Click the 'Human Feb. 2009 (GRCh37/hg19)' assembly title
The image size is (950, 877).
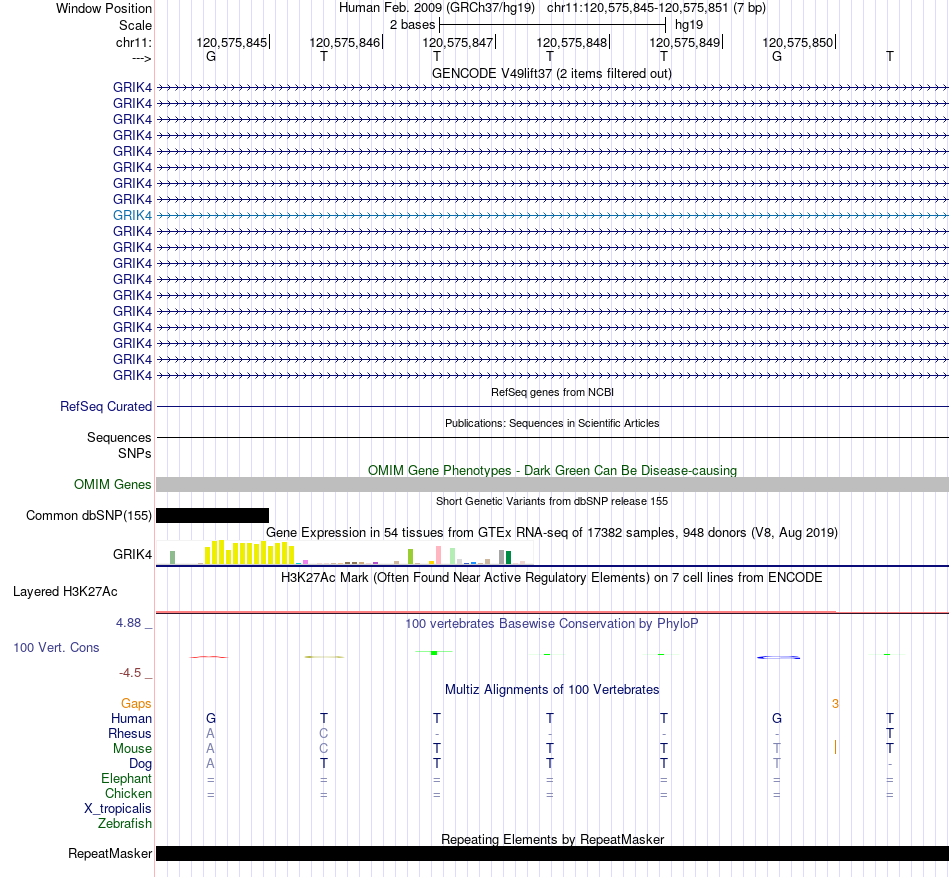[x=437, y=8]
